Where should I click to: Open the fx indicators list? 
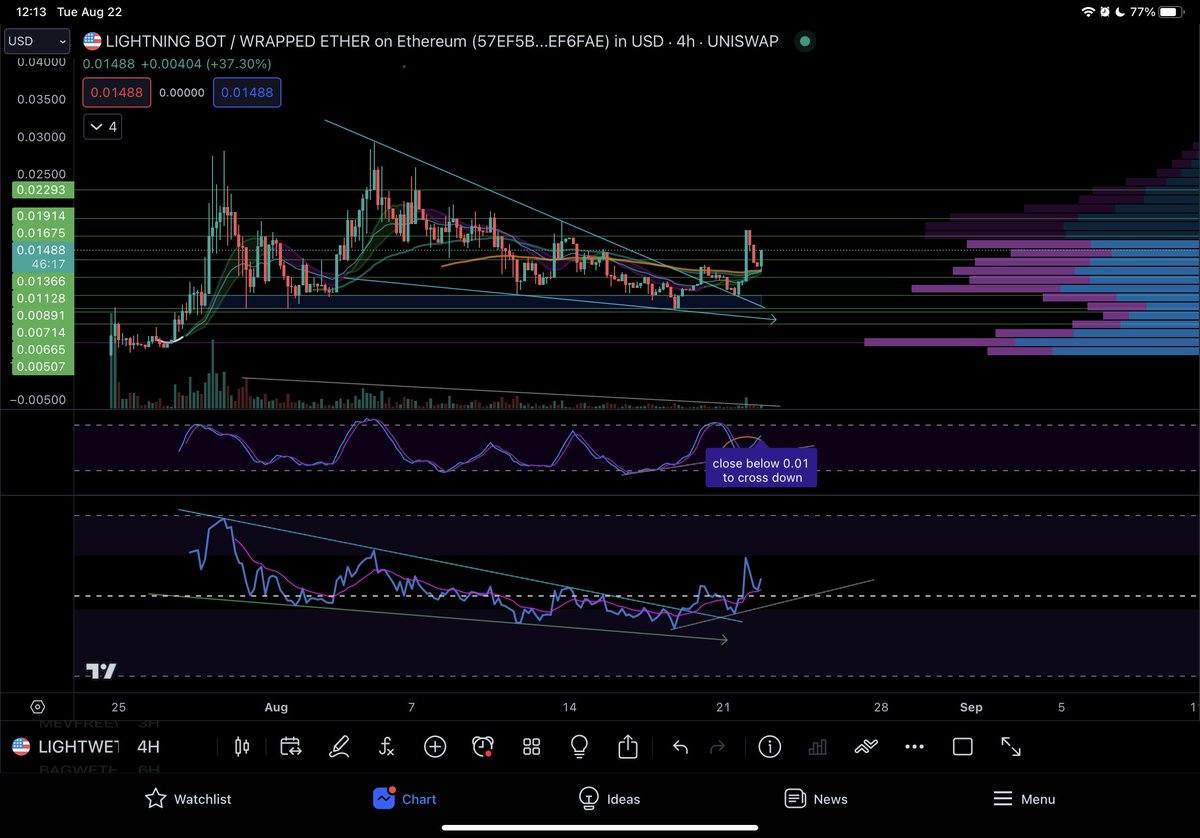387,746
